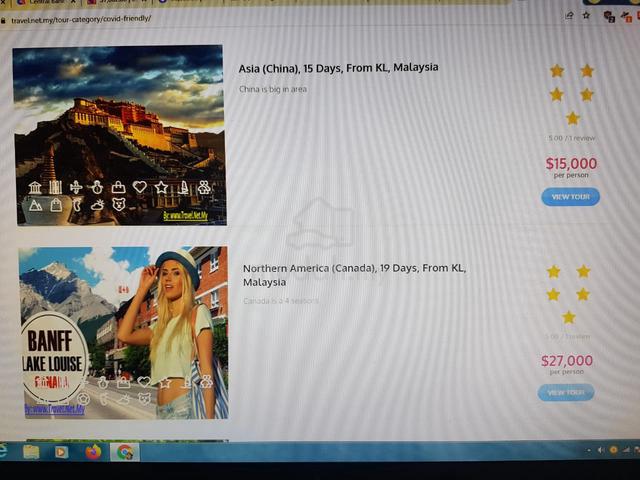
Task: Open Firefox from the Windows taskbar
Action: pyautogui.click(x=93, y=452)
